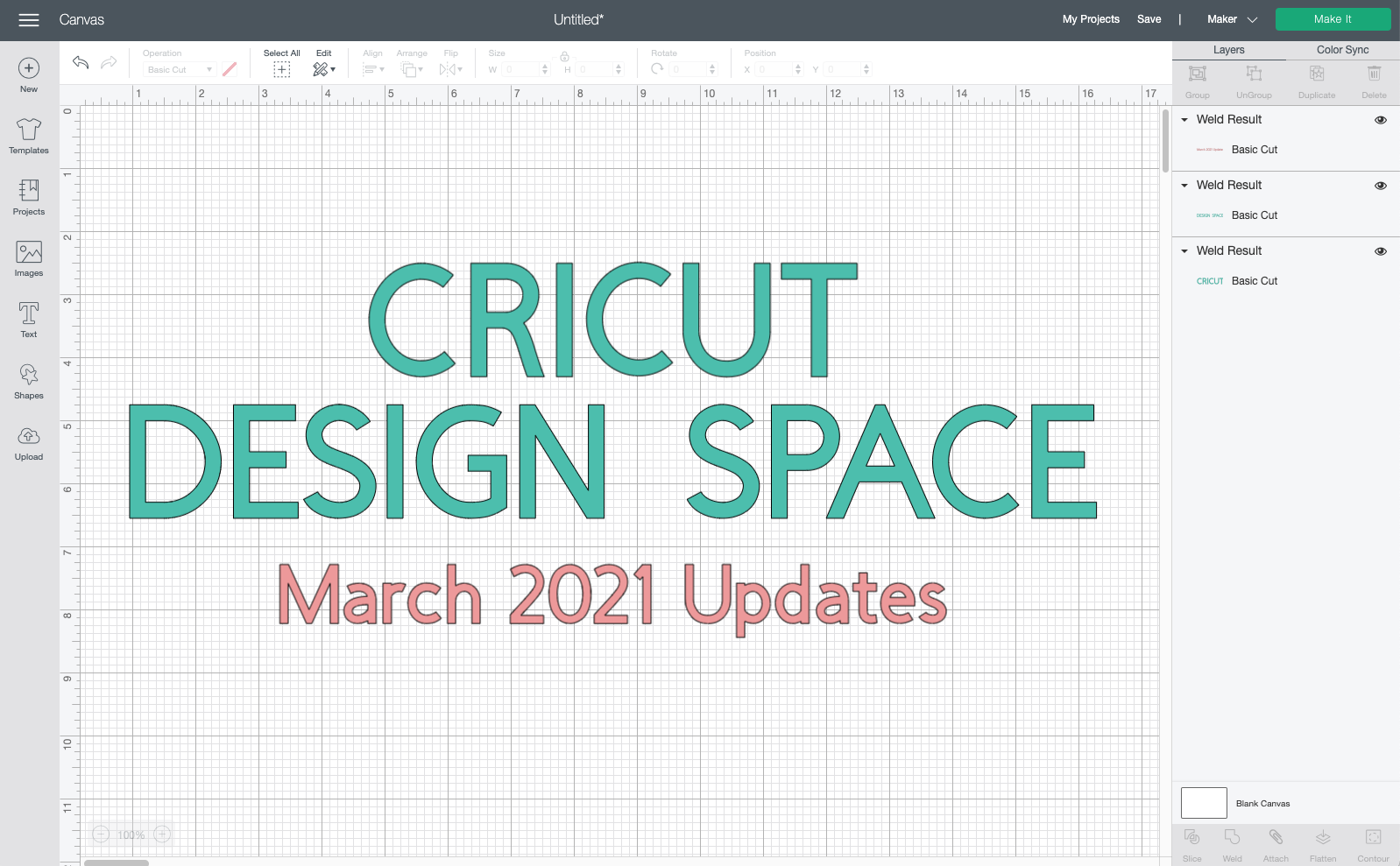Open the Arrange dropdown
The height and width of the screenshot is (866, 1400).
(412, 69)
